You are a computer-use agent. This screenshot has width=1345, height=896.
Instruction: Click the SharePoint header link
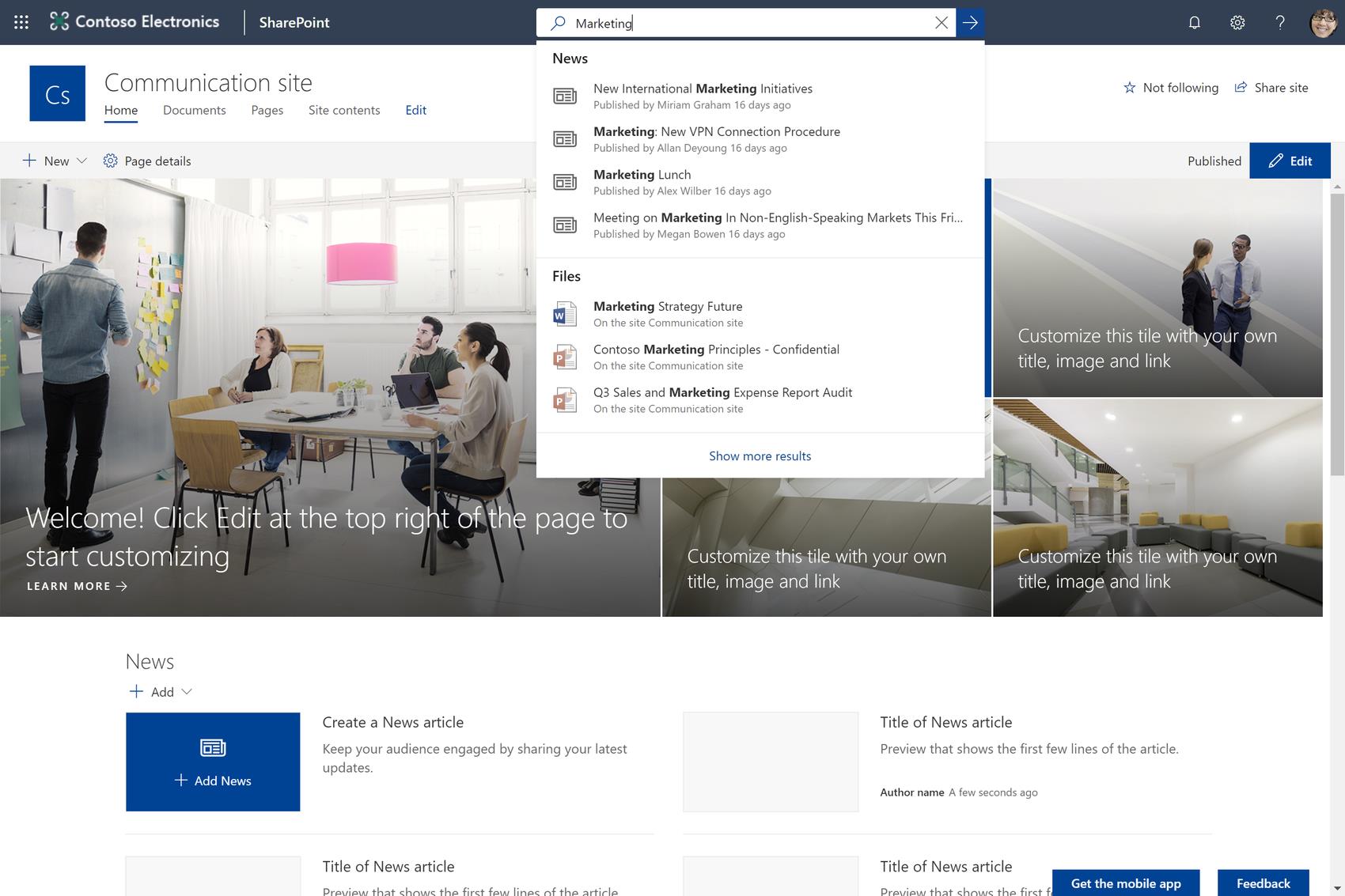294,22
